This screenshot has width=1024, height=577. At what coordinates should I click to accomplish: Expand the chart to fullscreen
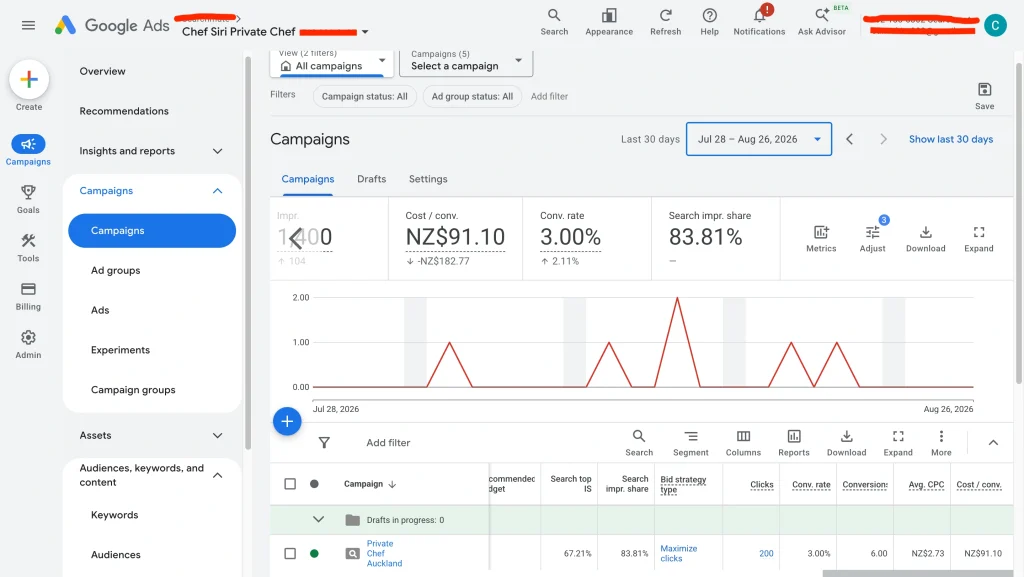[978, 239]
